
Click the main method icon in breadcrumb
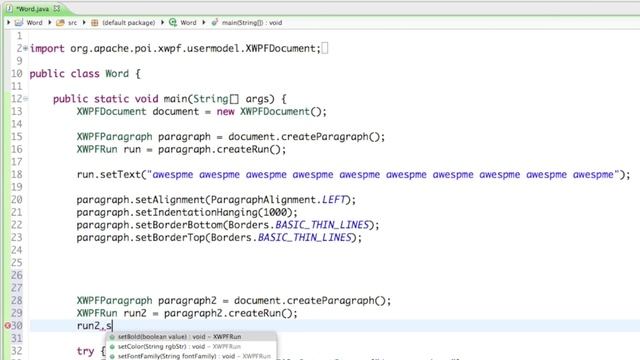215,23
